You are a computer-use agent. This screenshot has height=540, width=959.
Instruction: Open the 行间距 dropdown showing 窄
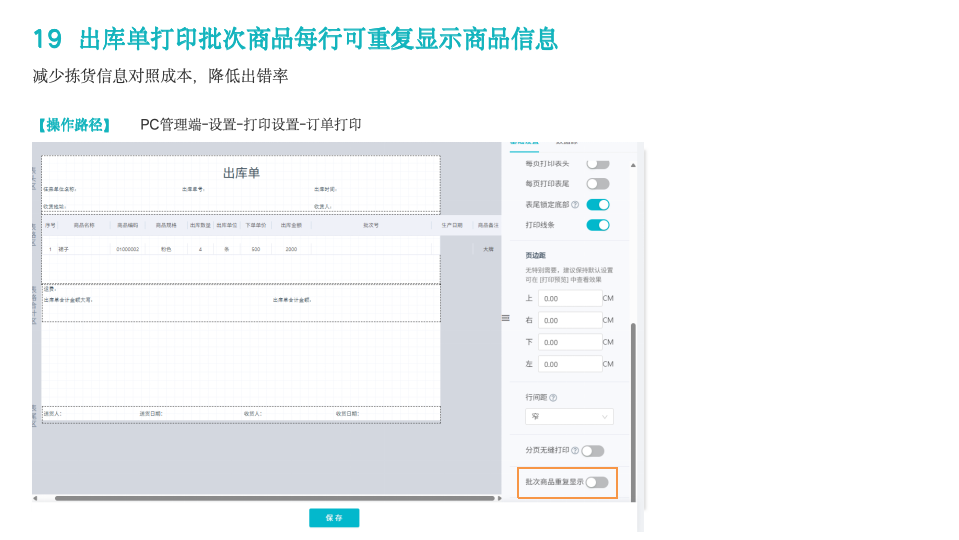click(x=569, y=416)
